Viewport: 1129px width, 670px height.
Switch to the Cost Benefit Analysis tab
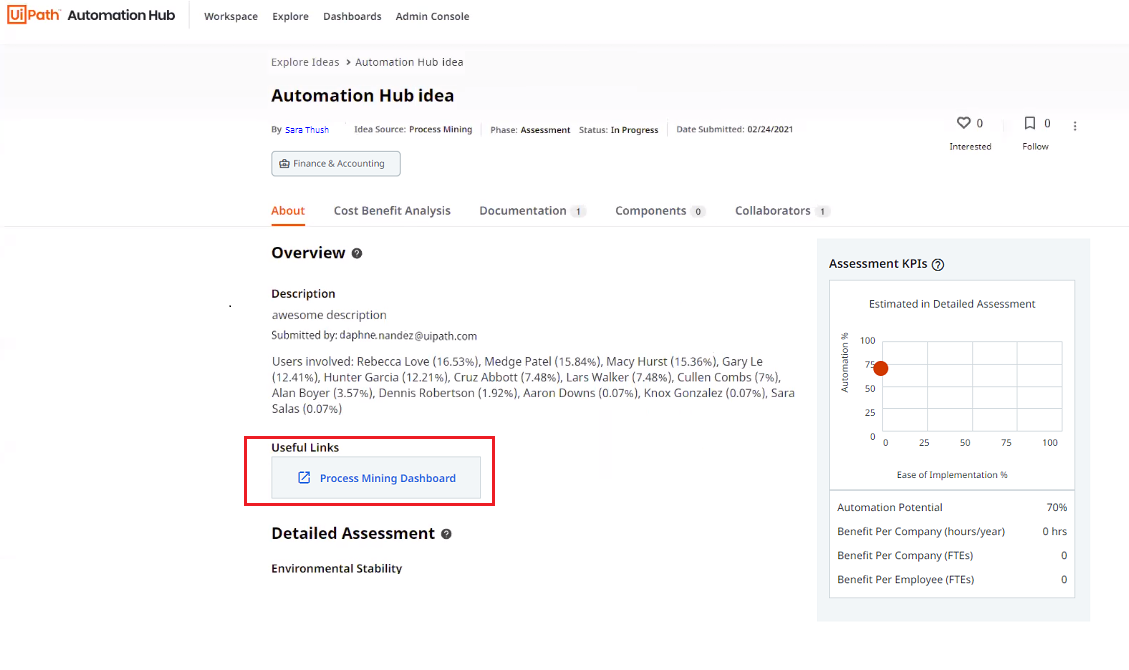[392, 211]
